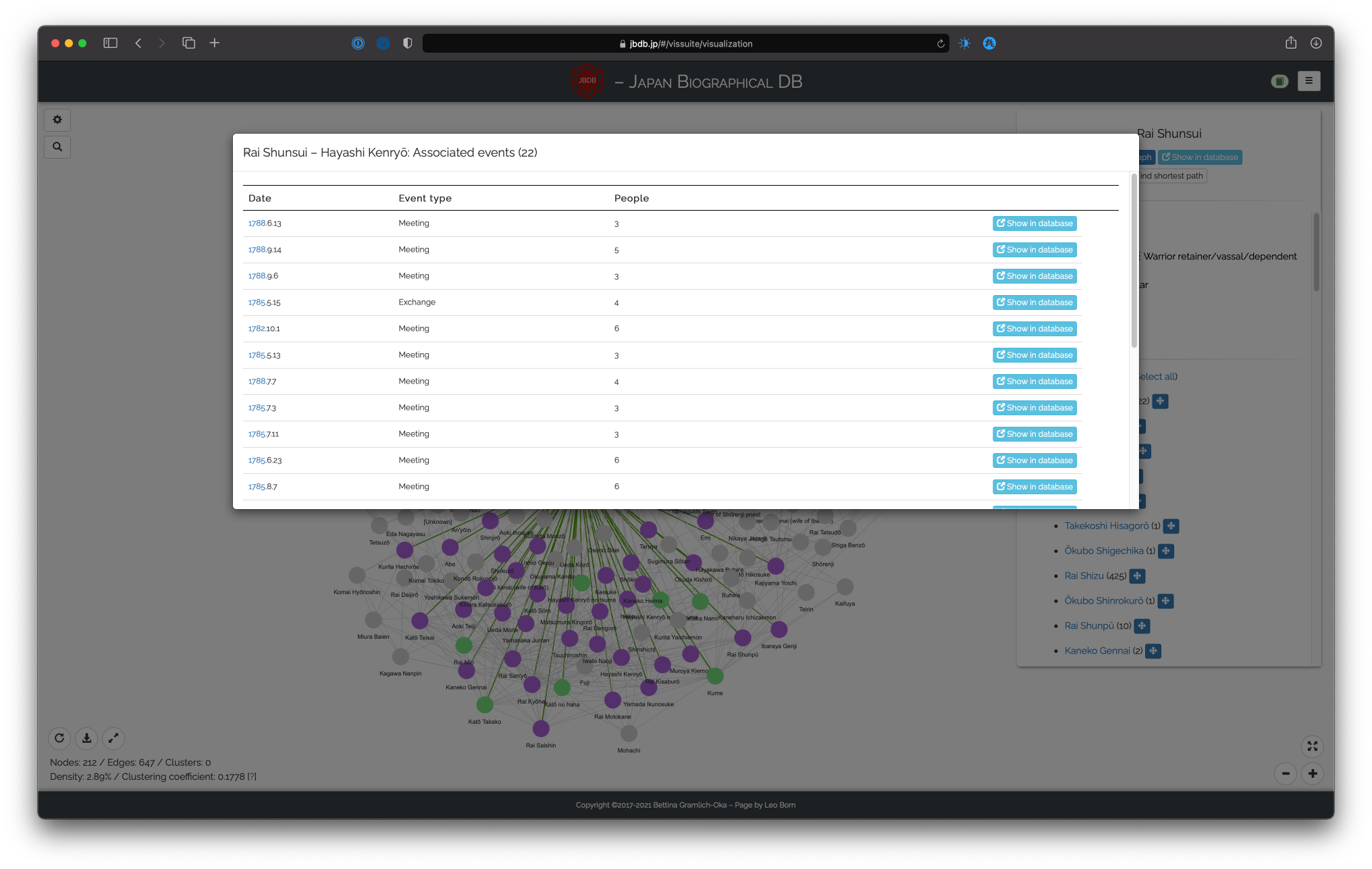Toggle the Safari sidebar
This screenshot has width=1372, height=869.
pyautogui.click(x=110, y=43)
